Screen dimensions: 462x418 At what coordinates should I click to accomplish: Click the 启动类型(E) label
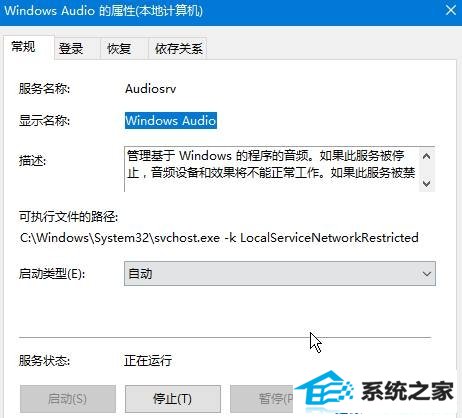coord(52,274)
